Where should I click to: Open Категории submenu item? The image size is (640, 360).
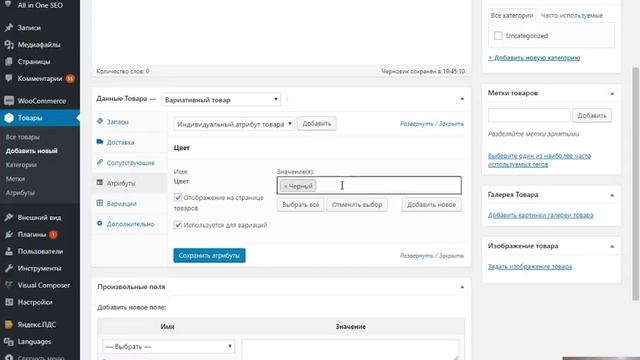tap(21, 165)
